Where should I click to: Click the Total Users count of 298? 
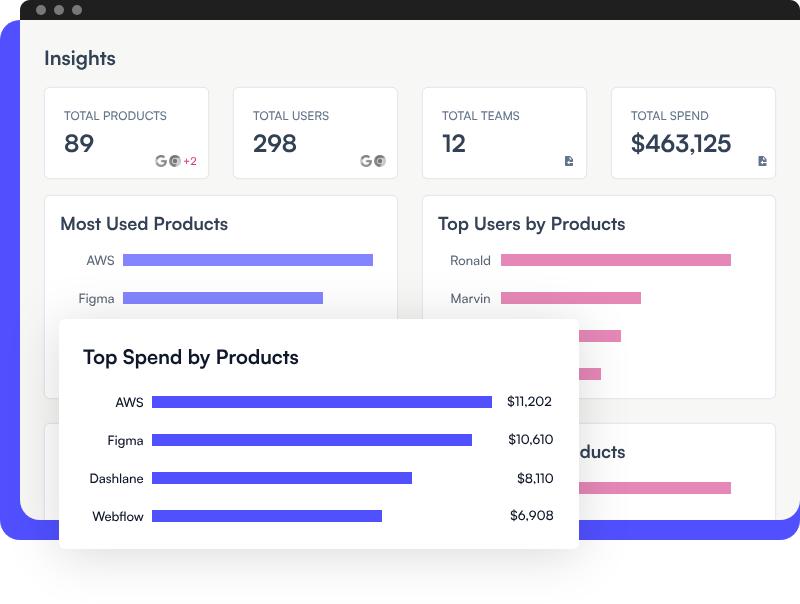coord(274,144)
